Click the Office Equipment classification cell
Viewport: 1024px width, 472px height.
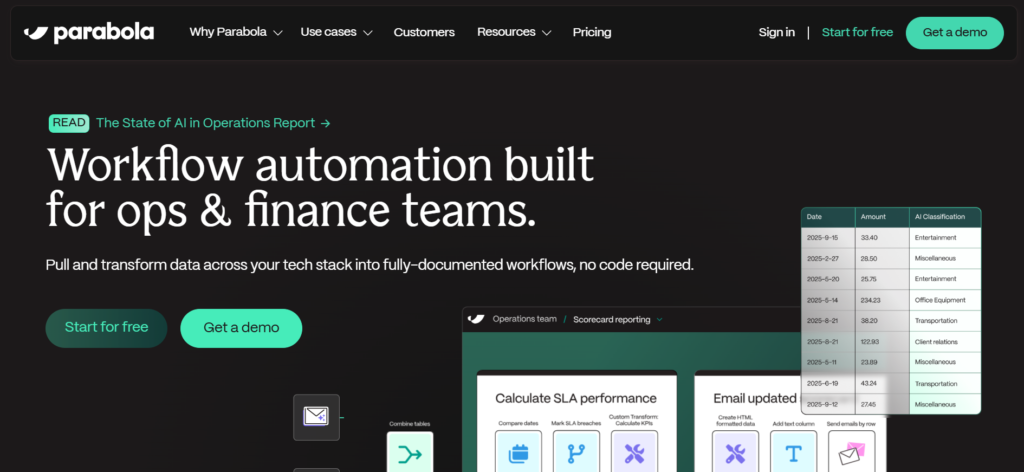[x=945, y=300]
